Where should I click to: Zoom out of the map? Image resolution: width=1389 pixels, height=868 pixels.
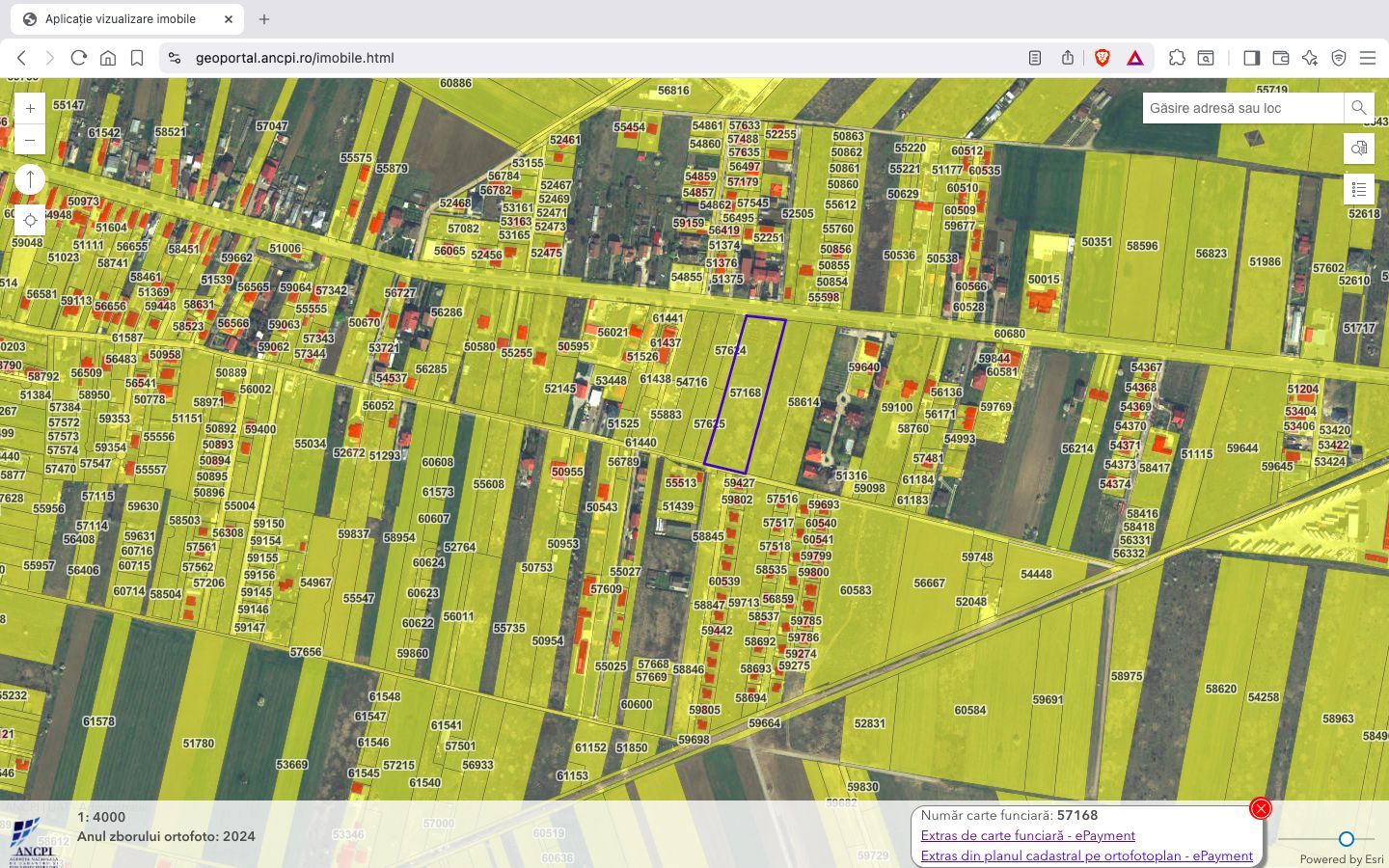coord(30,139)
